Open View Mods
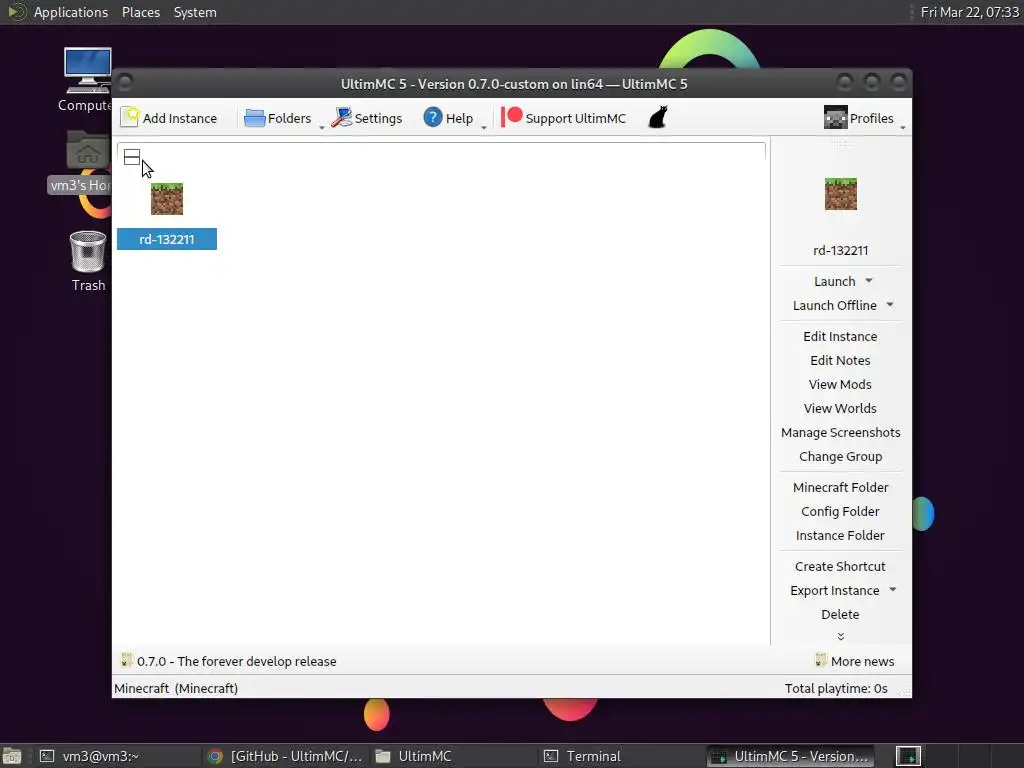This screenshot has height=768, width=1024. 840,385
